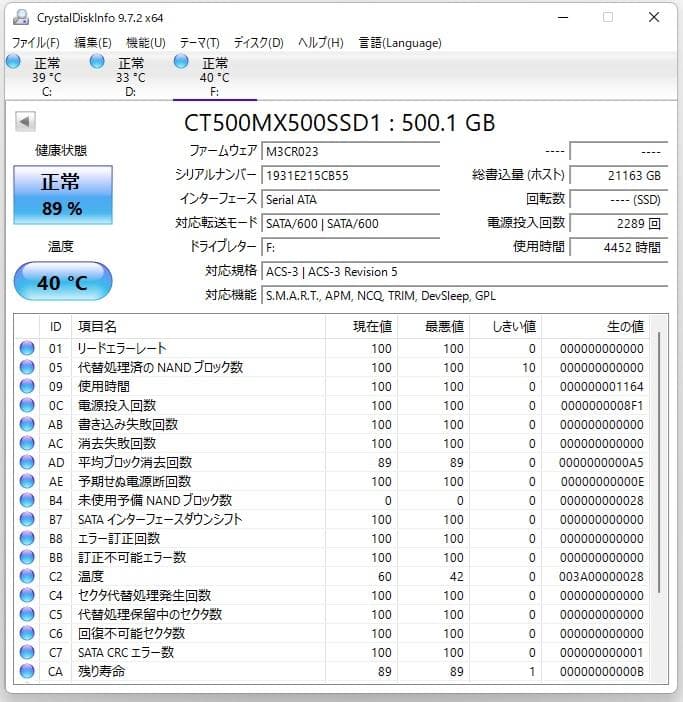683x702 pixels.
Task: Click raw value 000000001164
Action: [x=601, y=386]
